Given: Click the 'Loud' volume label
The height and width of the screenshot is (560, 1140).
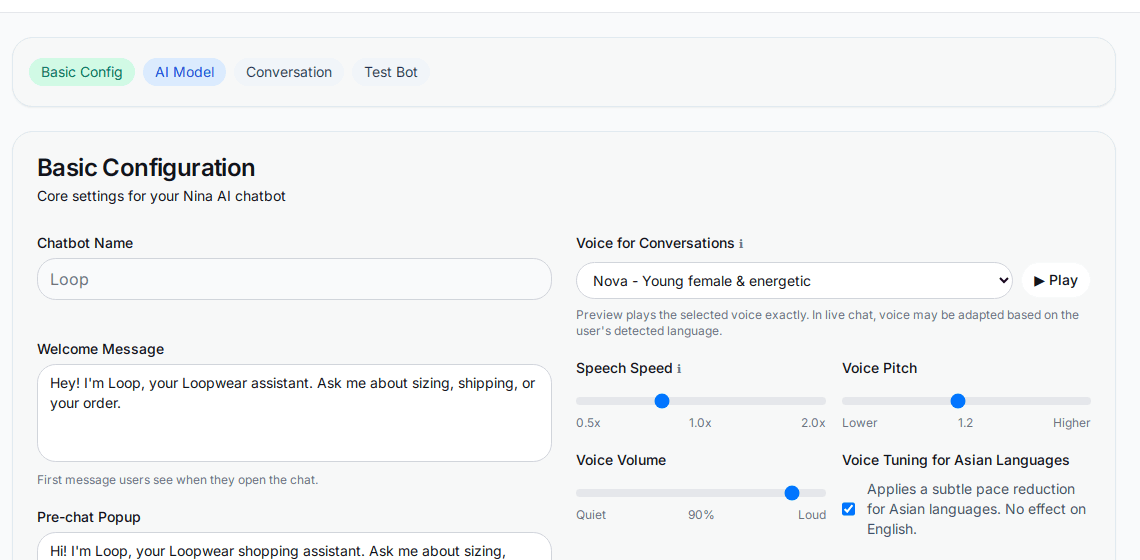Looking at the screenshot, I should pyautogui.click(x=812, y=515).
